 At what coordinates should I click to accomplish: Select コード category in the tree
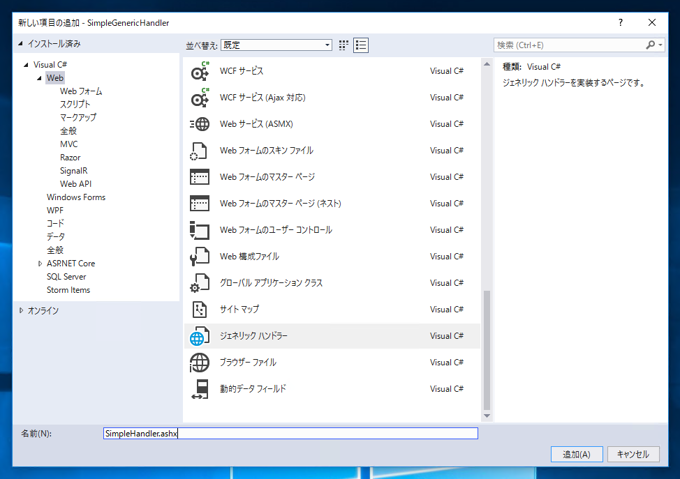point(55,224)
